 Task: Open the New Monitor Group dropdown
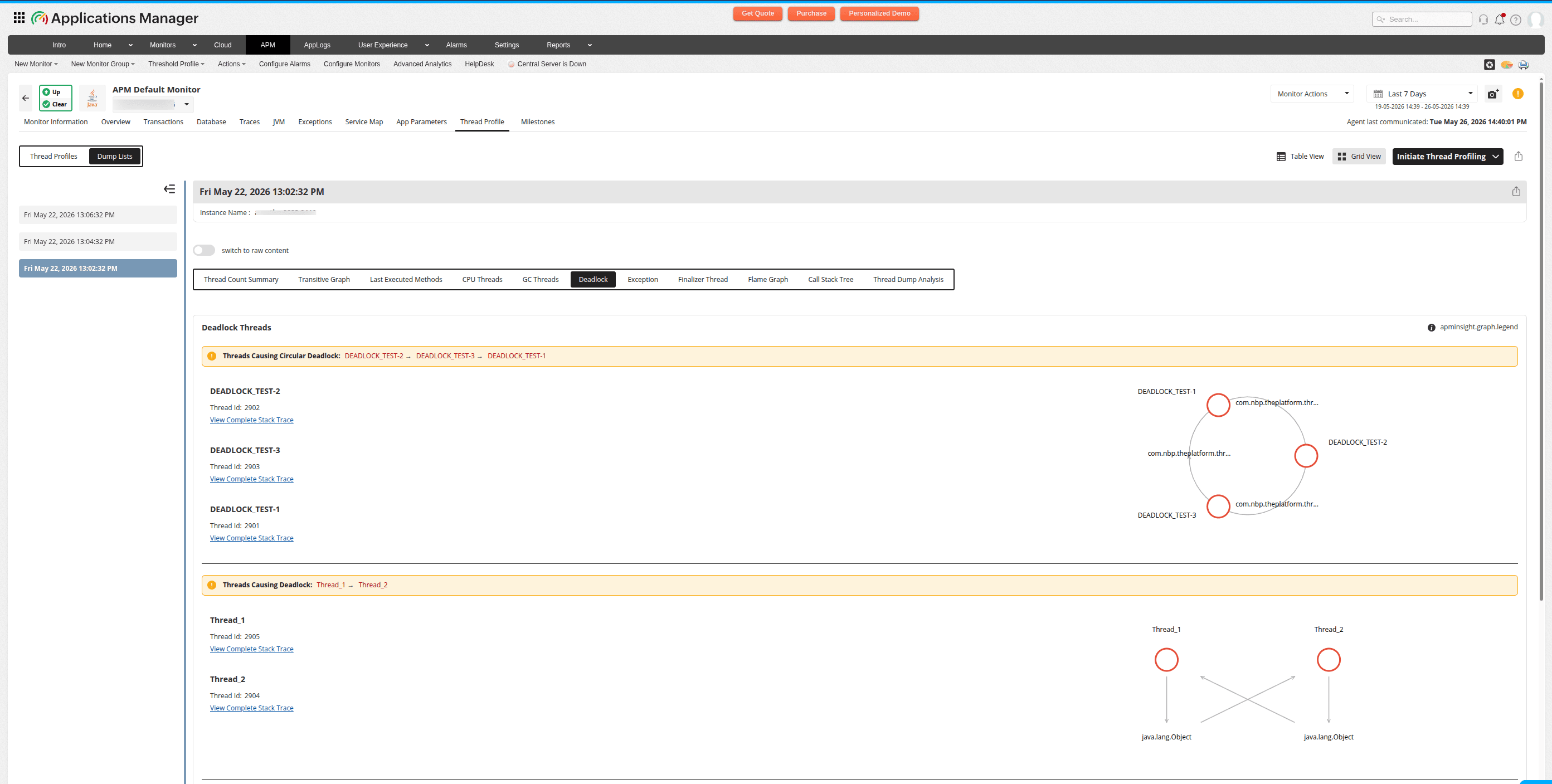[103, 64]
